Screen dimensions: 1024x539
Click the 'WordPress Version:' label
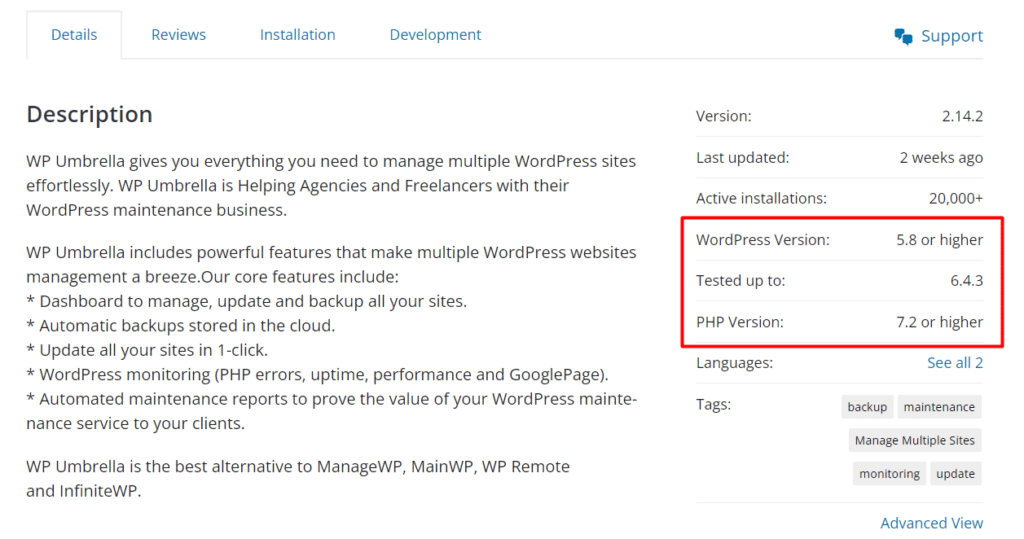pyautogui.click(x=763, y=240)
